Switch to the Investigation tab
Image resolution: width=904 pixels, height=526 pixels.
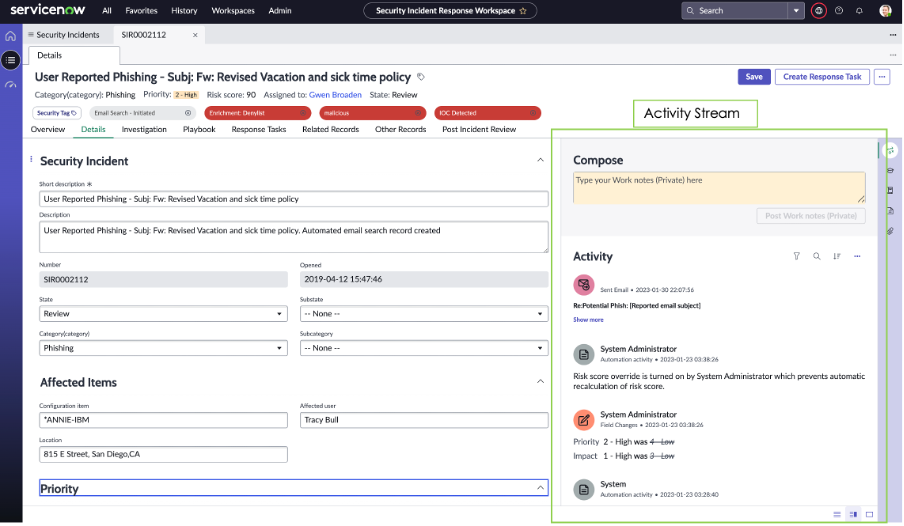tap(144, 129)
